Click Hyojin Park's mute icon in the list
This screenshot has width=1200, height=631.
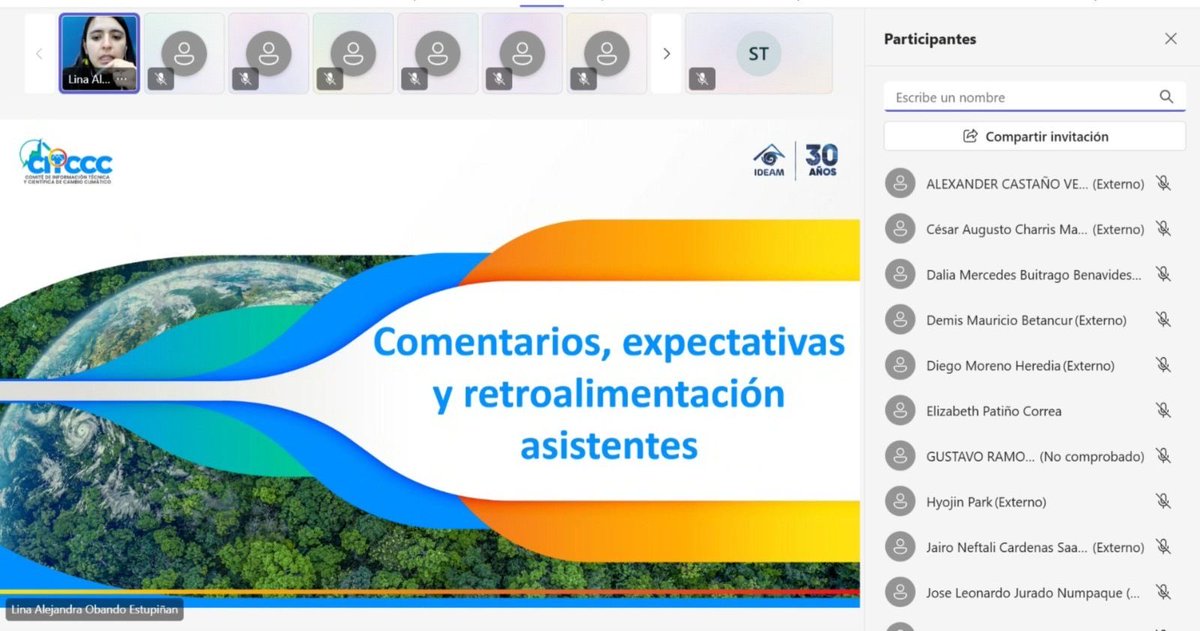(x=1163, y=501)
